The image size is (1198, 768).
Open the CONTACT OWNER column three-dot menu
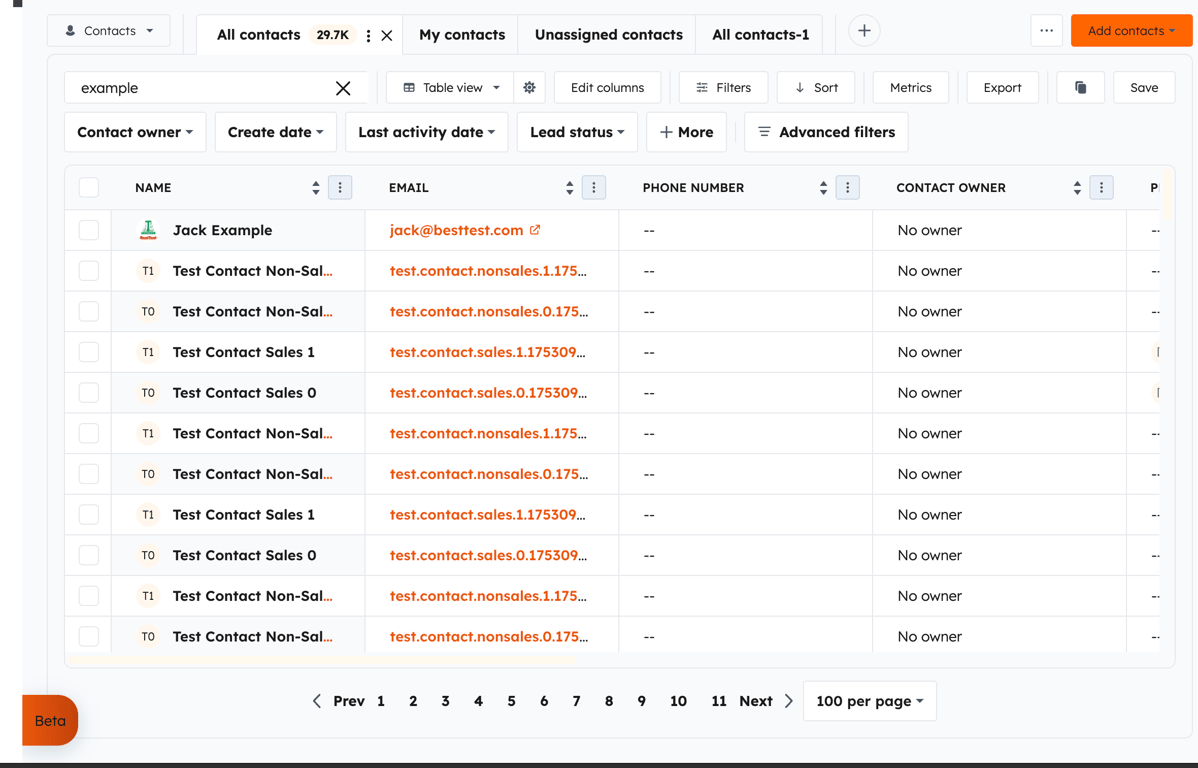pos(1101,187)
